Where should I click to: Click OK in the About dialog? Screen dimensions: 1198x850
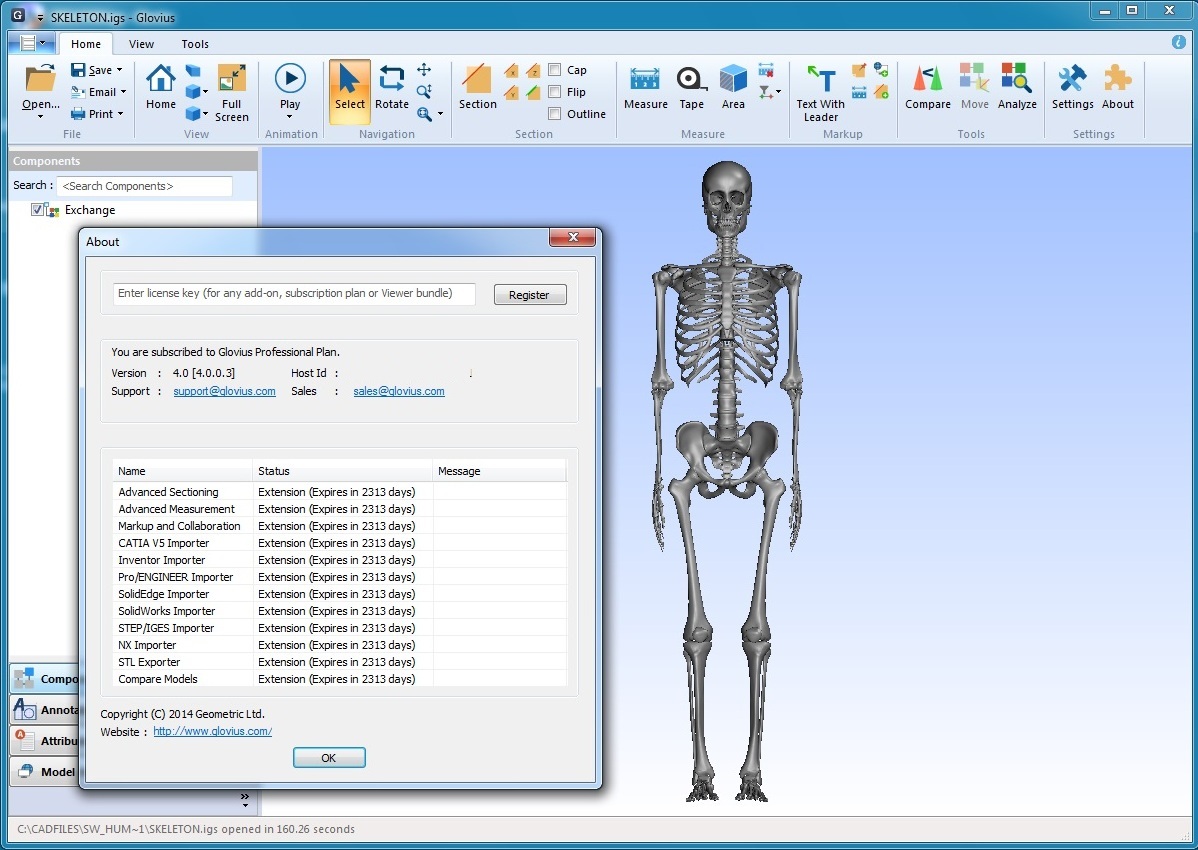pos(329,758)
